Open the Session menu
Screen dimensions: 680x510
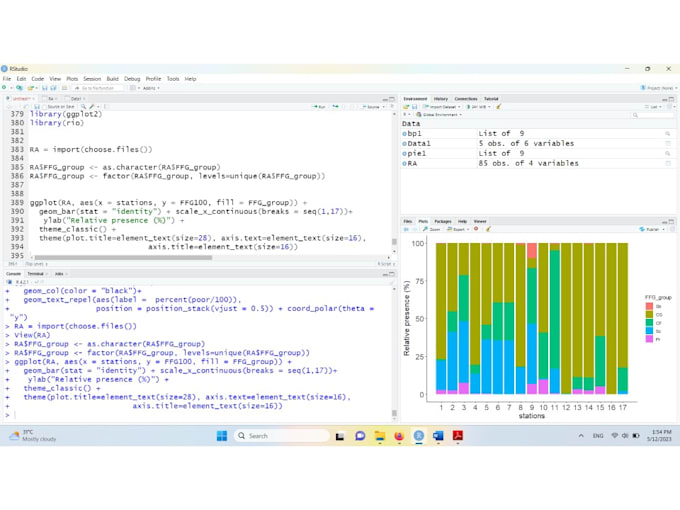[x=92, y=79]
